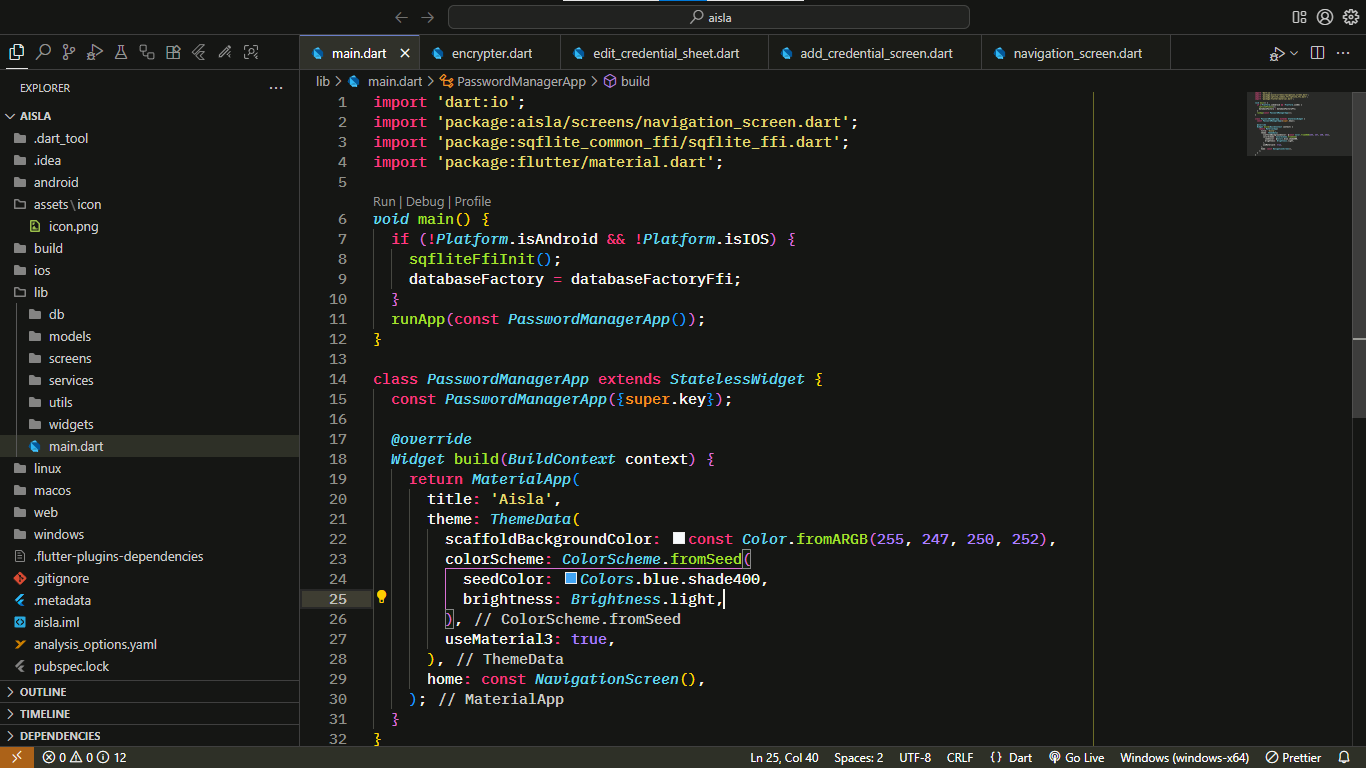Switch to encrypter.dart tab

coord(490,53)
